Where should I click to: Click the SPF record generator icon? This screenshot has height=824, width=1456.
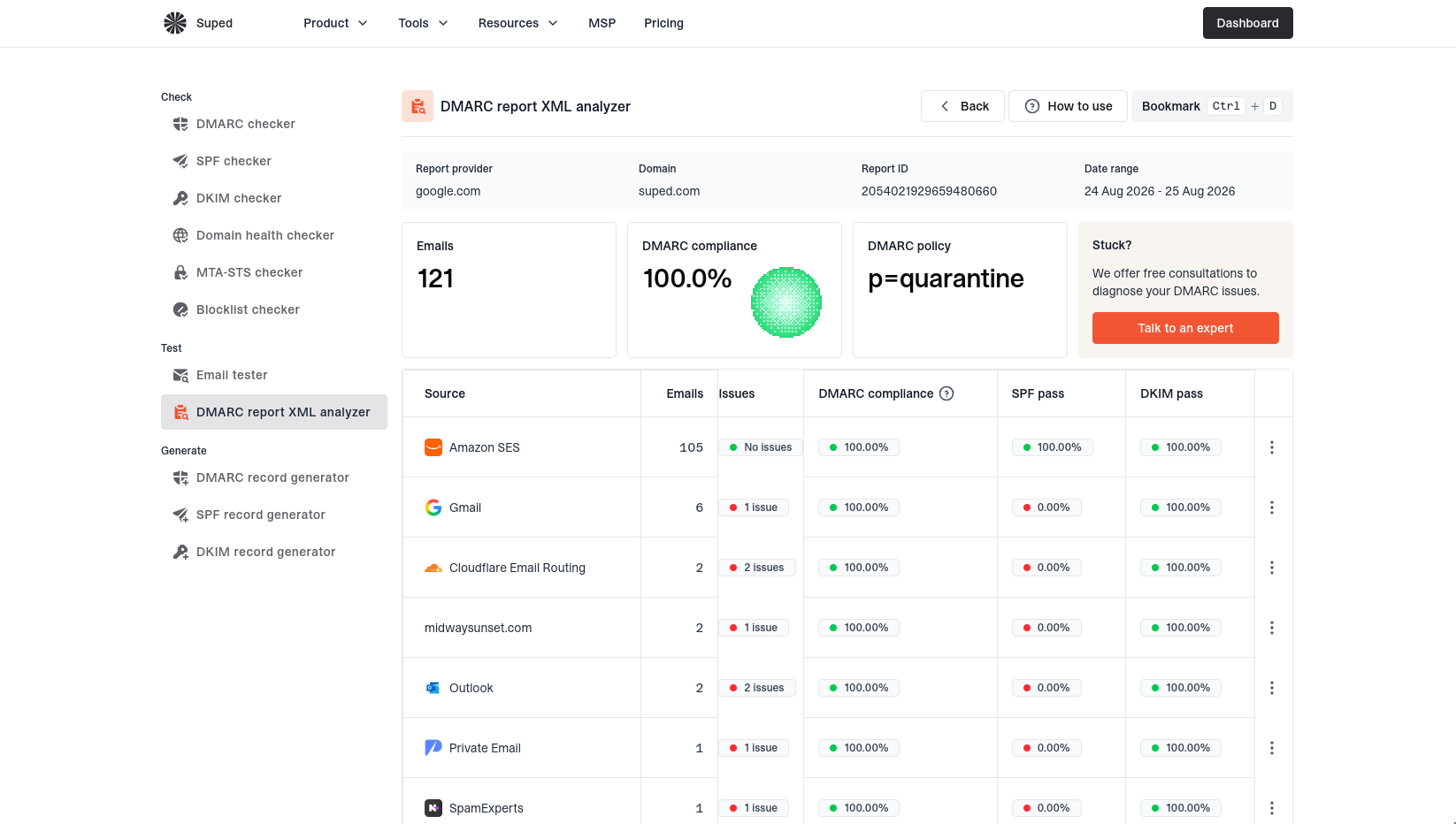click(180, 515)
